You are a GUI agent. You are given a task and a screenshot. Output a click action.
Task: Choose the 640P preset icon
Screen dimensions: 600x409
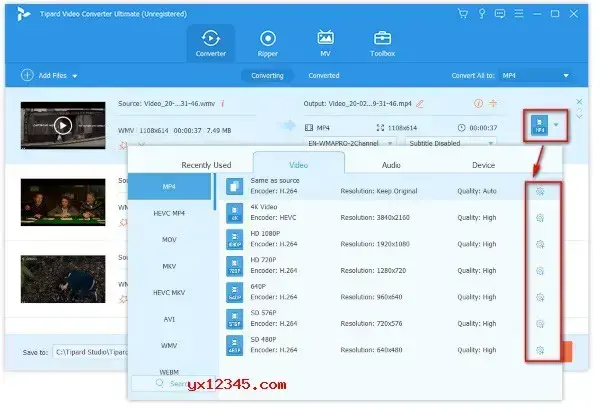(234, 292)
